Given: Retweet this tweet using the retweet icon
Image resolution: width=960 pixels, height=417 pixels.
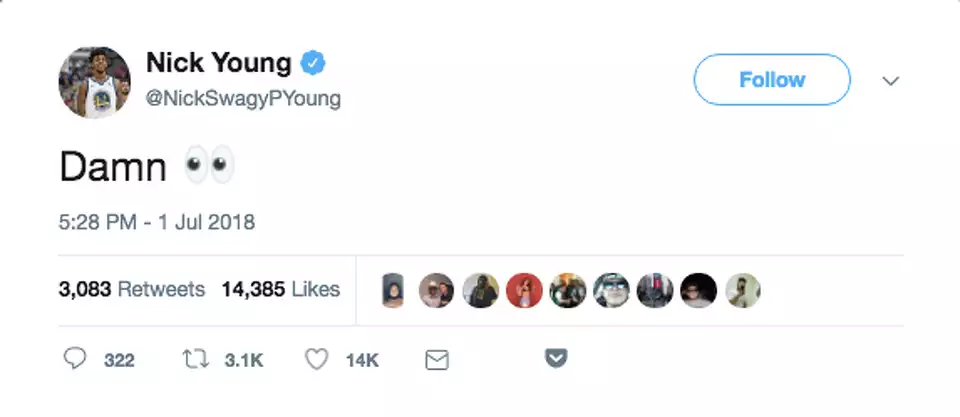Looking at the screenshot, I should point(191,359).
